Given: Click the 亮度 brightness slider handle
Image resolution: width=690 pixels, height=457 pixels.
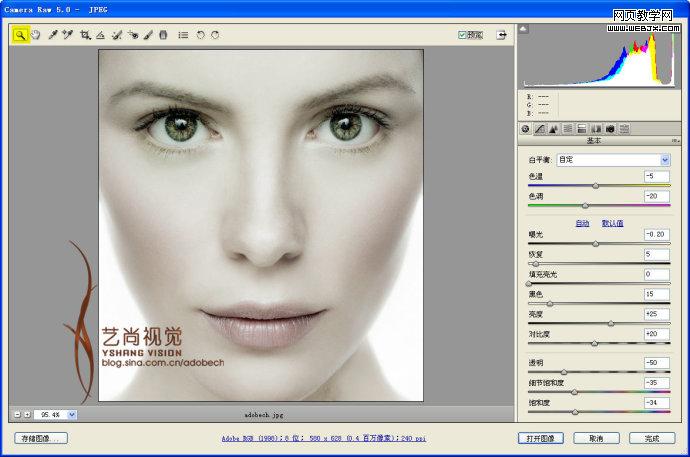Looking at the screenshot, I should [x=611, y=324].
